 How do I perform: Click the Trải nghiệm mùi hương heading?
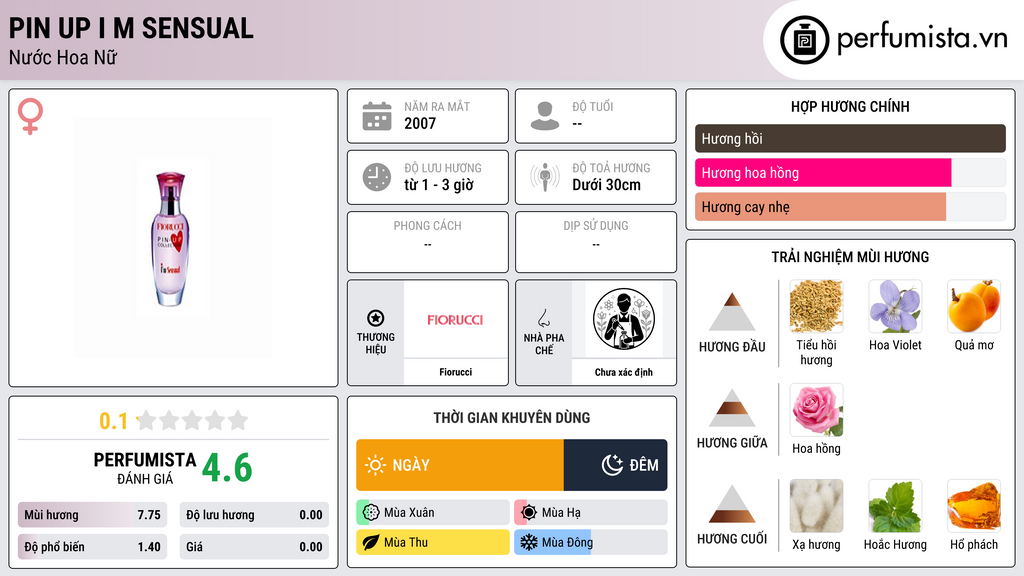[x=850, y=257]
